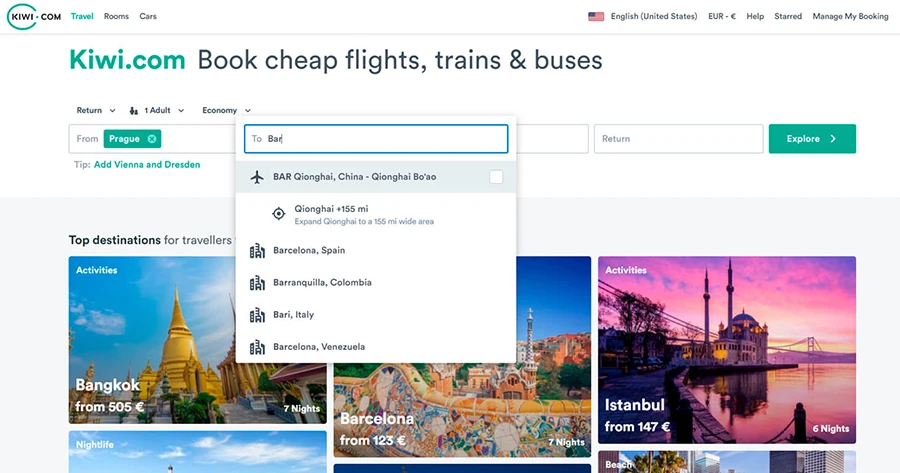Open the Economy cabin class dropdown

pyautogui.click(x=226, y=110)
